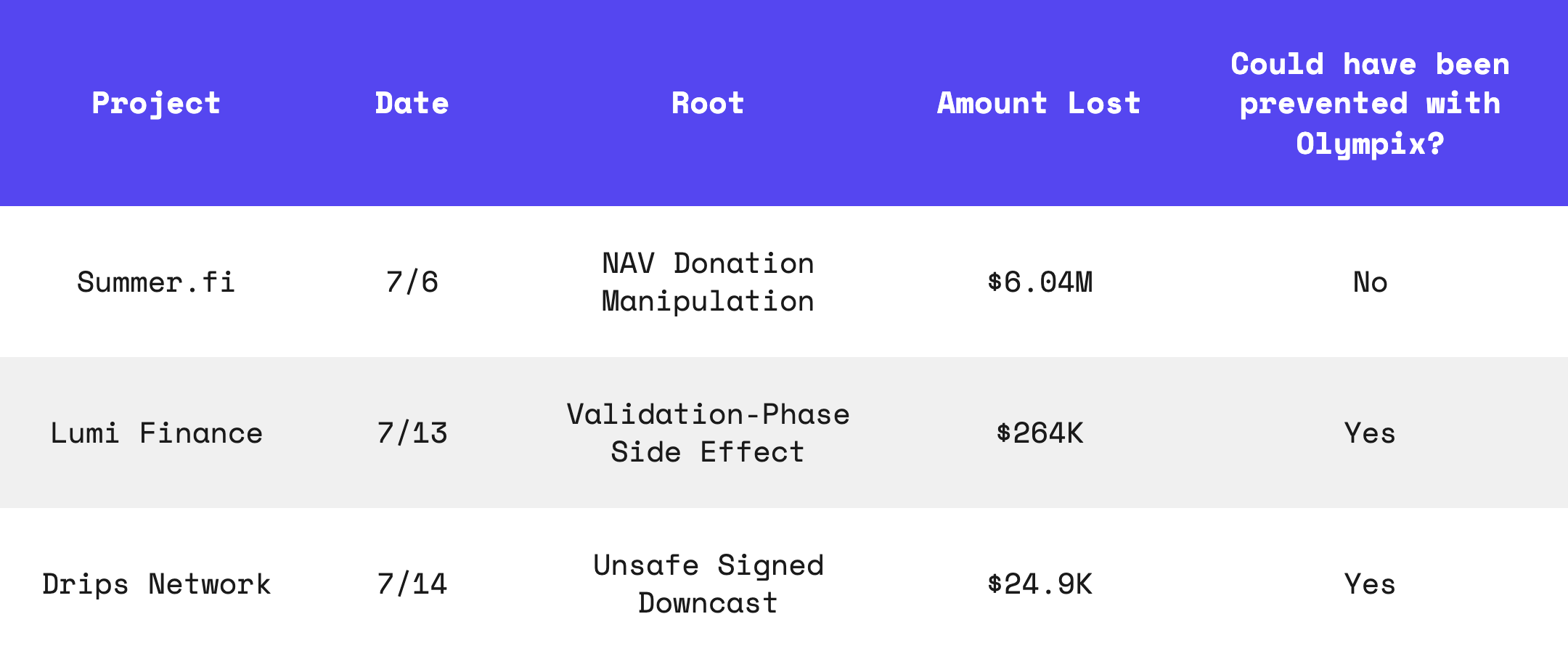Click the Root column header
Screen dimensions: 1568x659
[708, 104]
